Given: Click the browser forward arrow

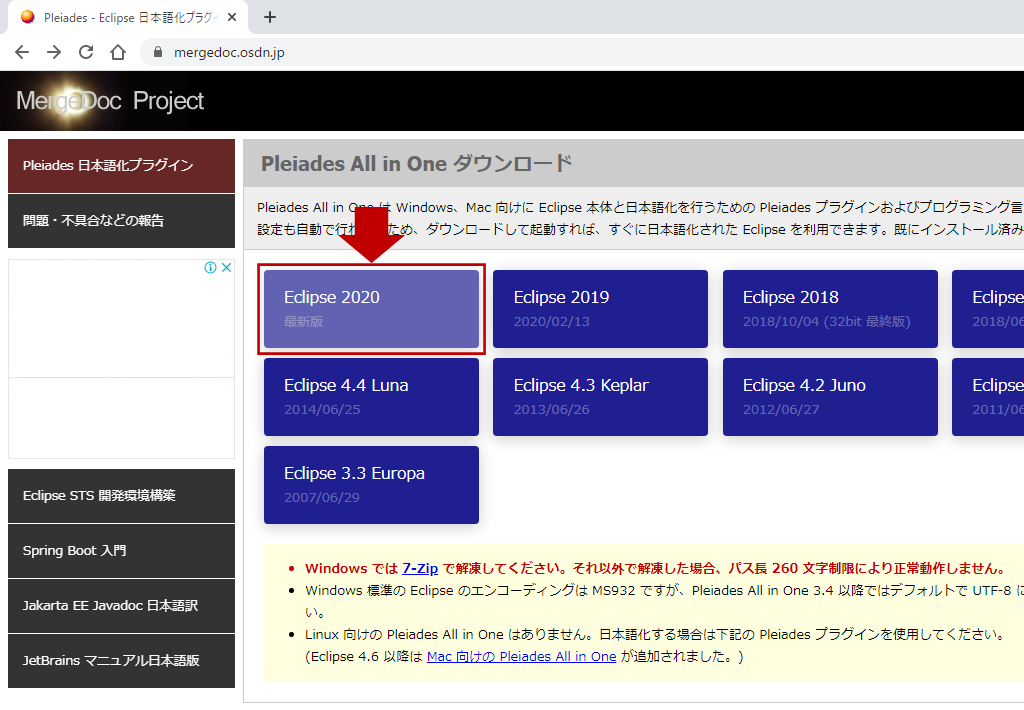Looking at the screenshot, I should pos(54,52).
